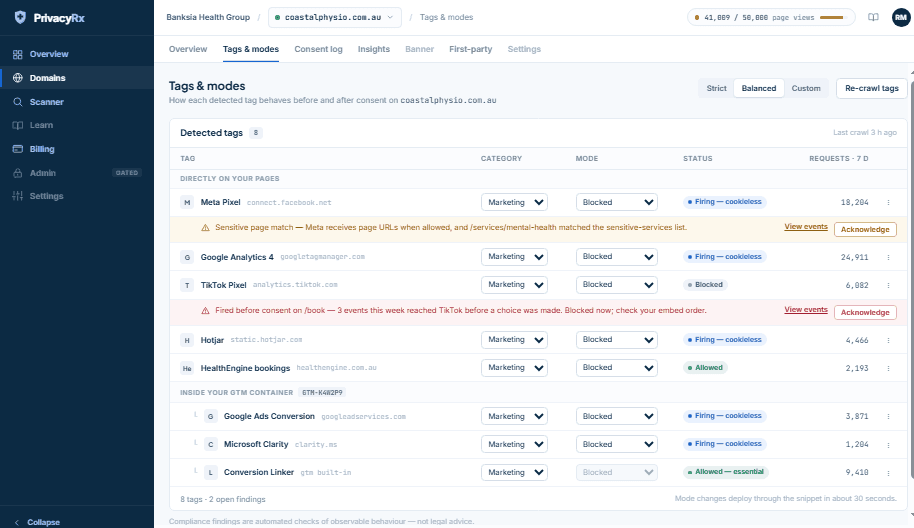Click the Hotjar tag icon
Image resolution: width=914 pixels, height=528 pixels.
click(187, 340)
